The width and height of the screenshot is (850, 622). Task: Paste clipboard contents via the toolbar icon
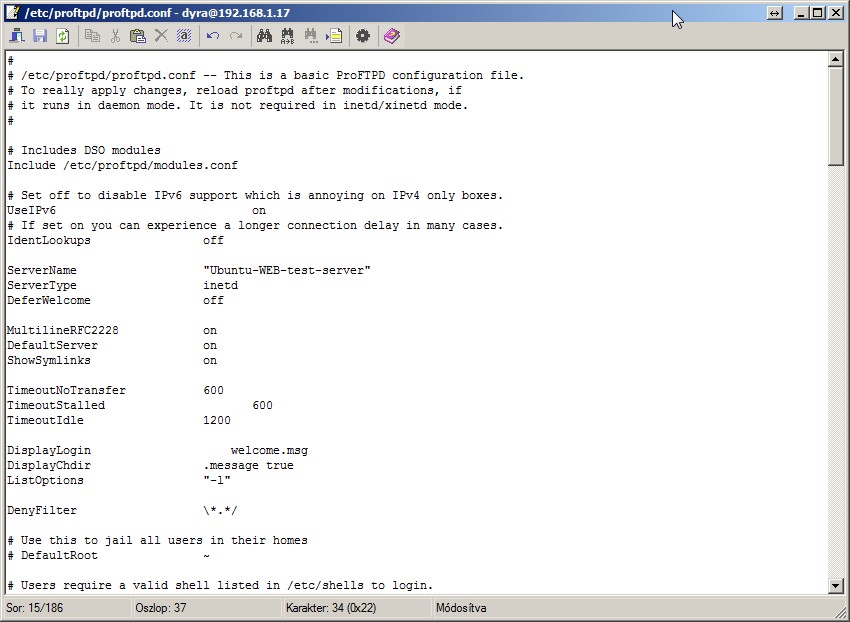[x=138, y=36]
